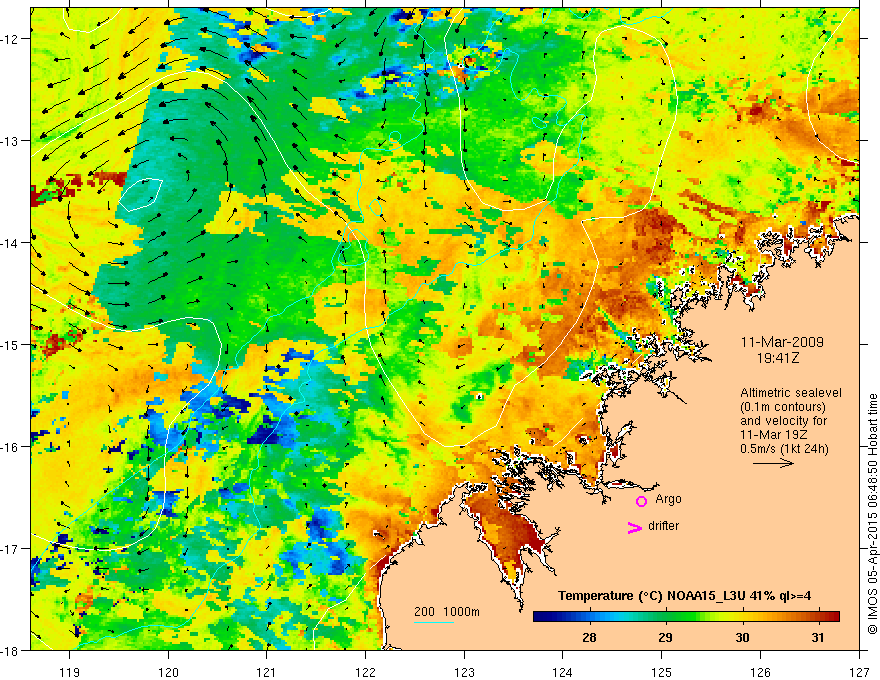Click the IMOS copyright timestamp text

pyautogui.click(x=872, y=514)
